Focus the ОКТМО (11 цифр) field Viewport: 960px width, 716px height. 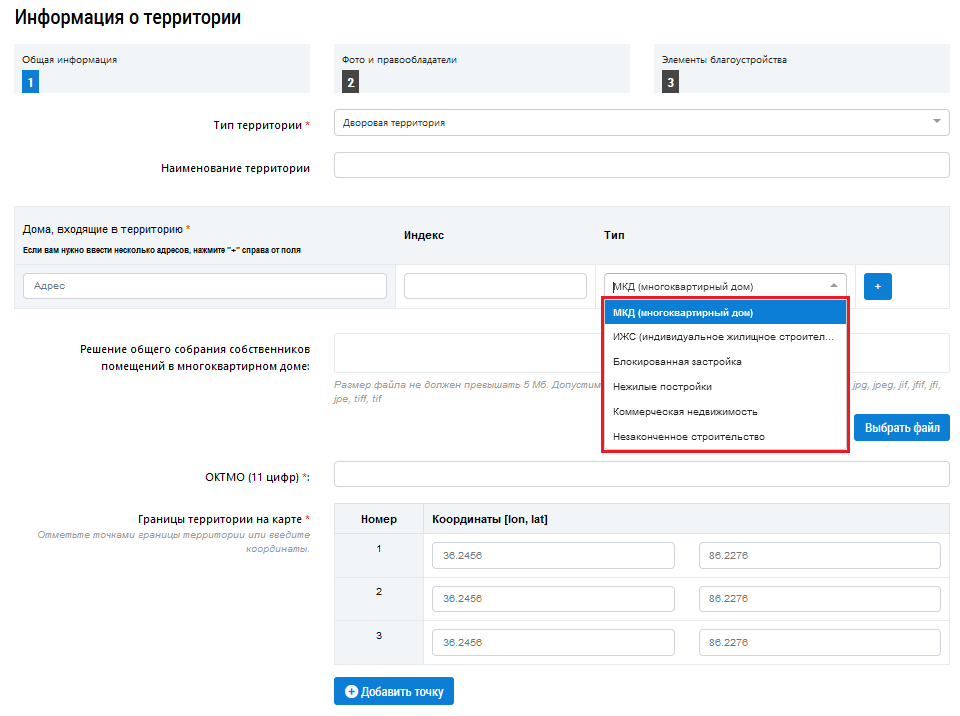point(641,474)
